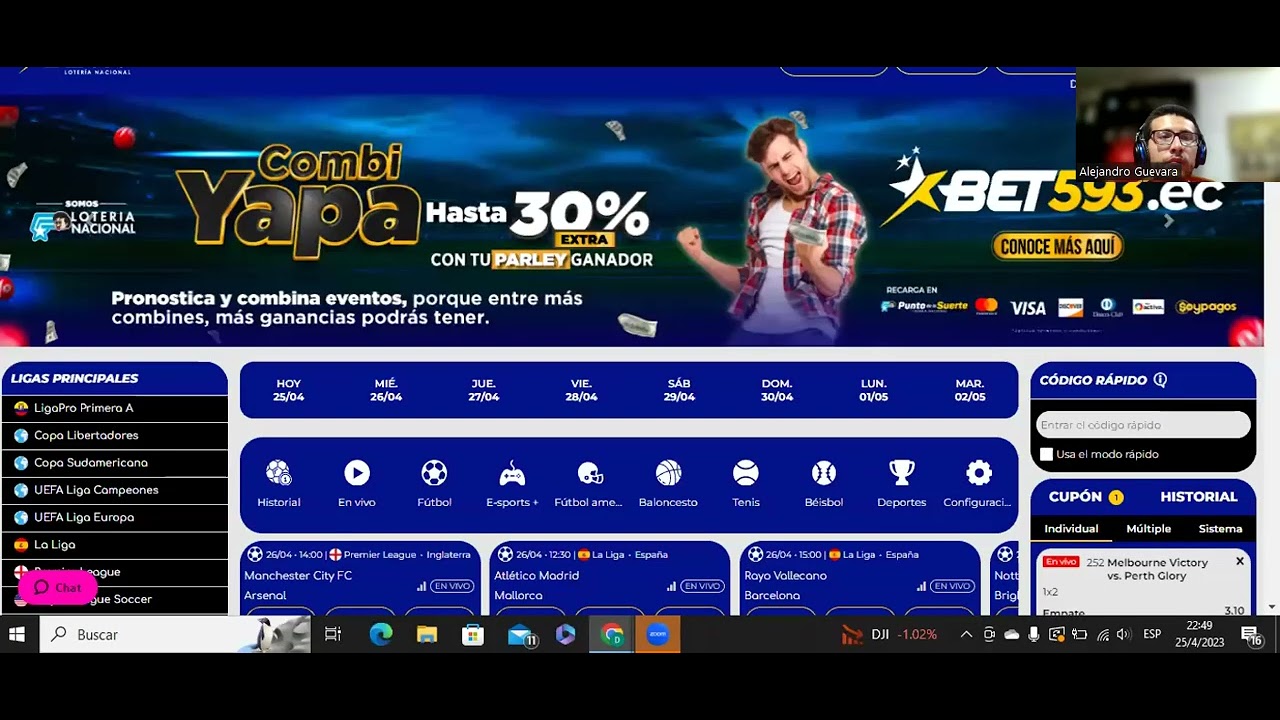The height and width of the screenshot is (720, 1280).
Task: Open the En vivo play icon
Action: 357,473
